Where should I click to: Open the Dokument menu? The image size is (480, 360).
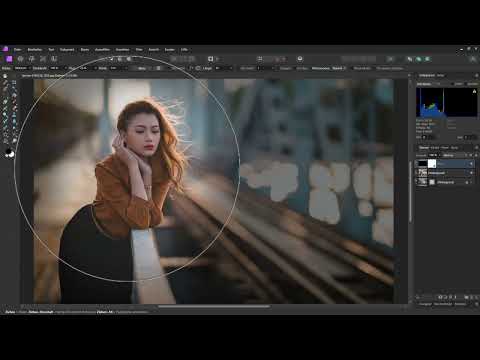[67, 49]
